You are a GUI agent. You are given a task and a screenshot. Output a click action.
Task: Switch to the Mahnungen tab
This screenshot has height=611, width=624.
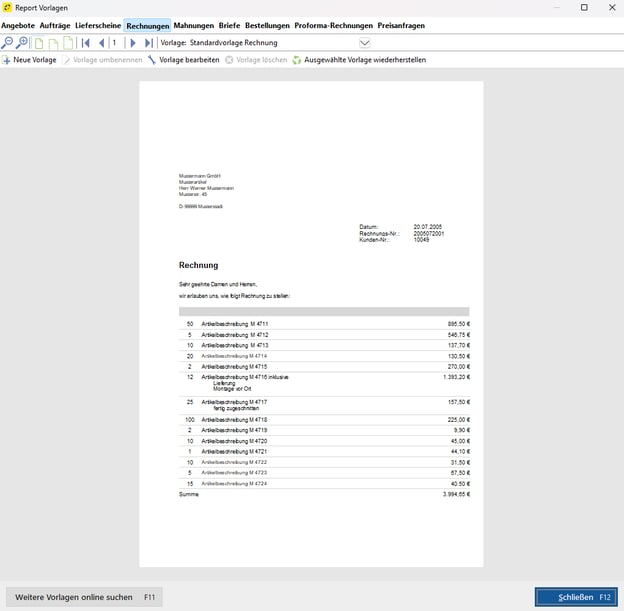[x=193, y=25]
